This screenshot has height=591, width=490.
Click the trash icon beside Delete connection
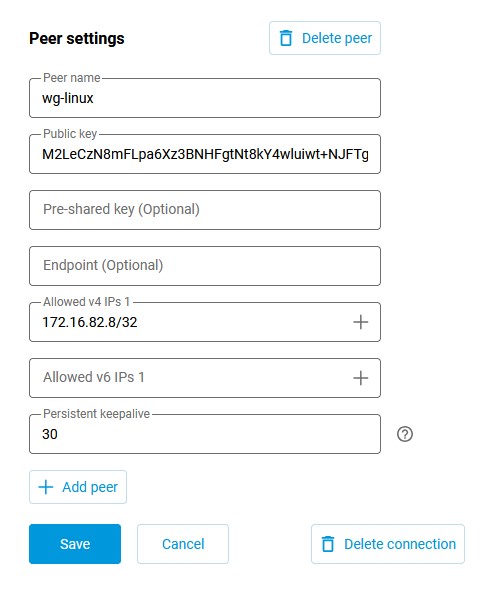click(328, 544)
